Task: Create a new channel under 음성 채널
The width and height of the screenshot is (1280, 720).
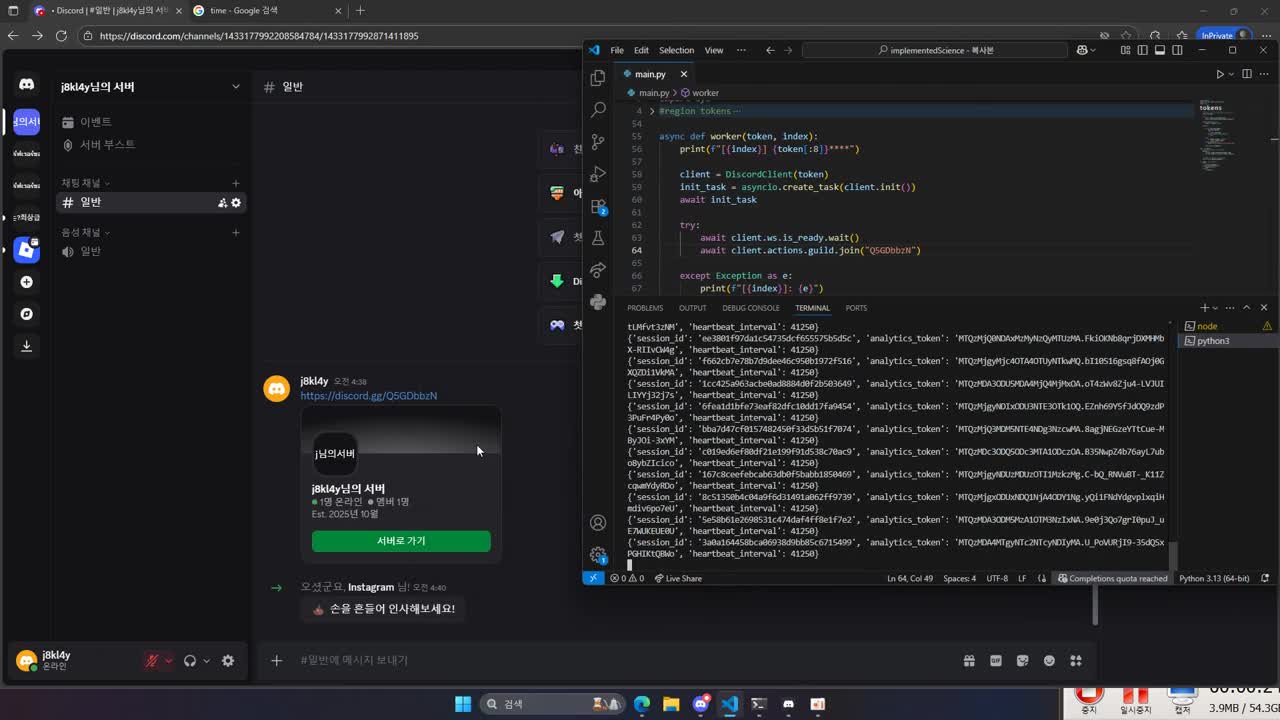Action: [x=236, y=232]
